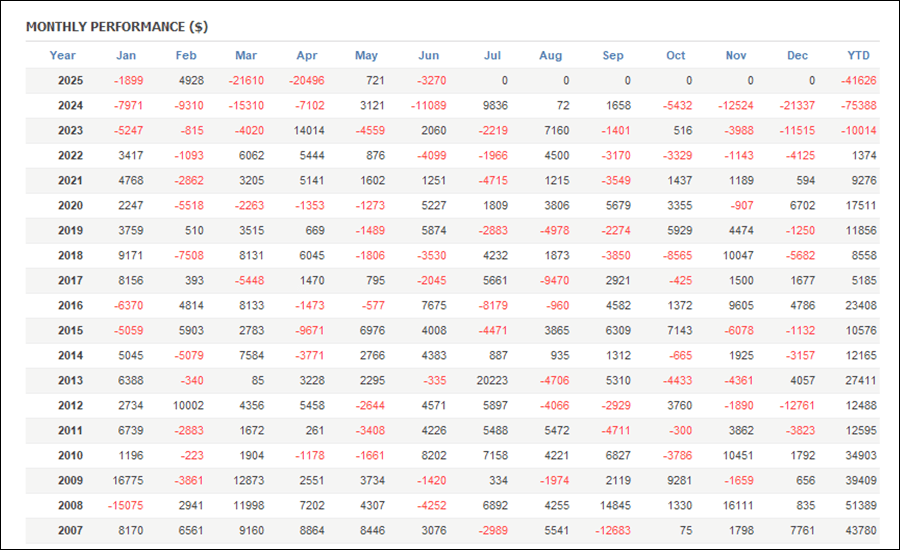
Task: Click the Jan column header
Action: coord(126,56)
